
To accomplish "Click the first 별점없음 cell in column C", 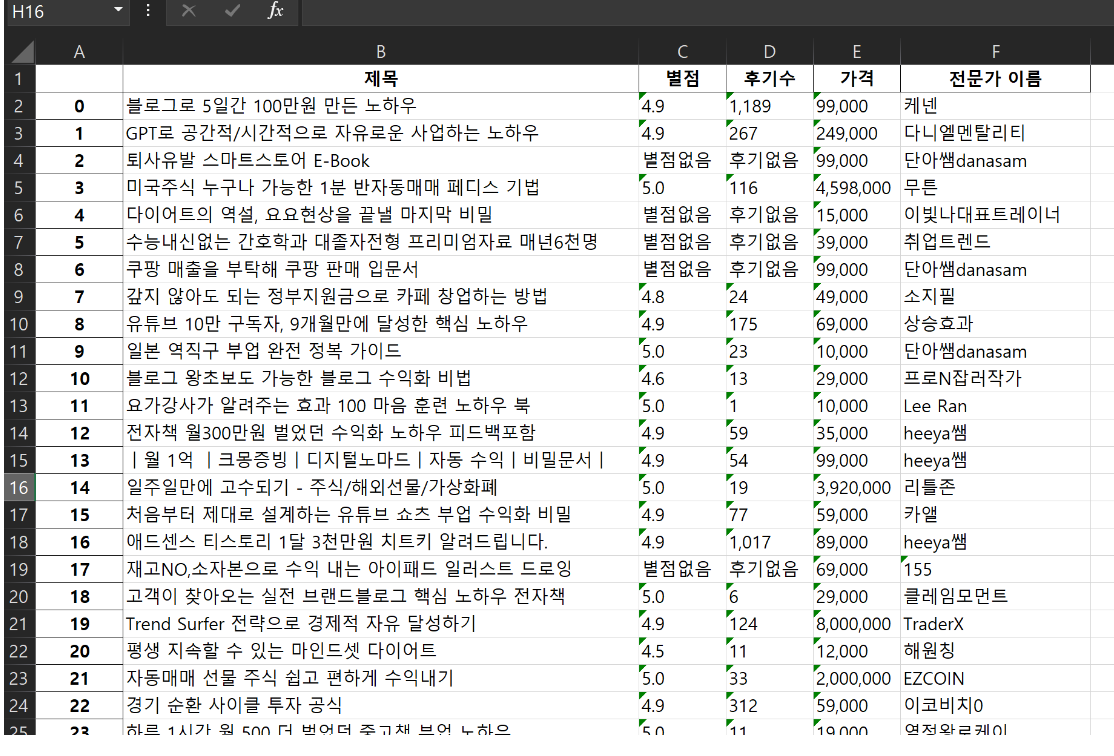I will (x=682, y=161).
